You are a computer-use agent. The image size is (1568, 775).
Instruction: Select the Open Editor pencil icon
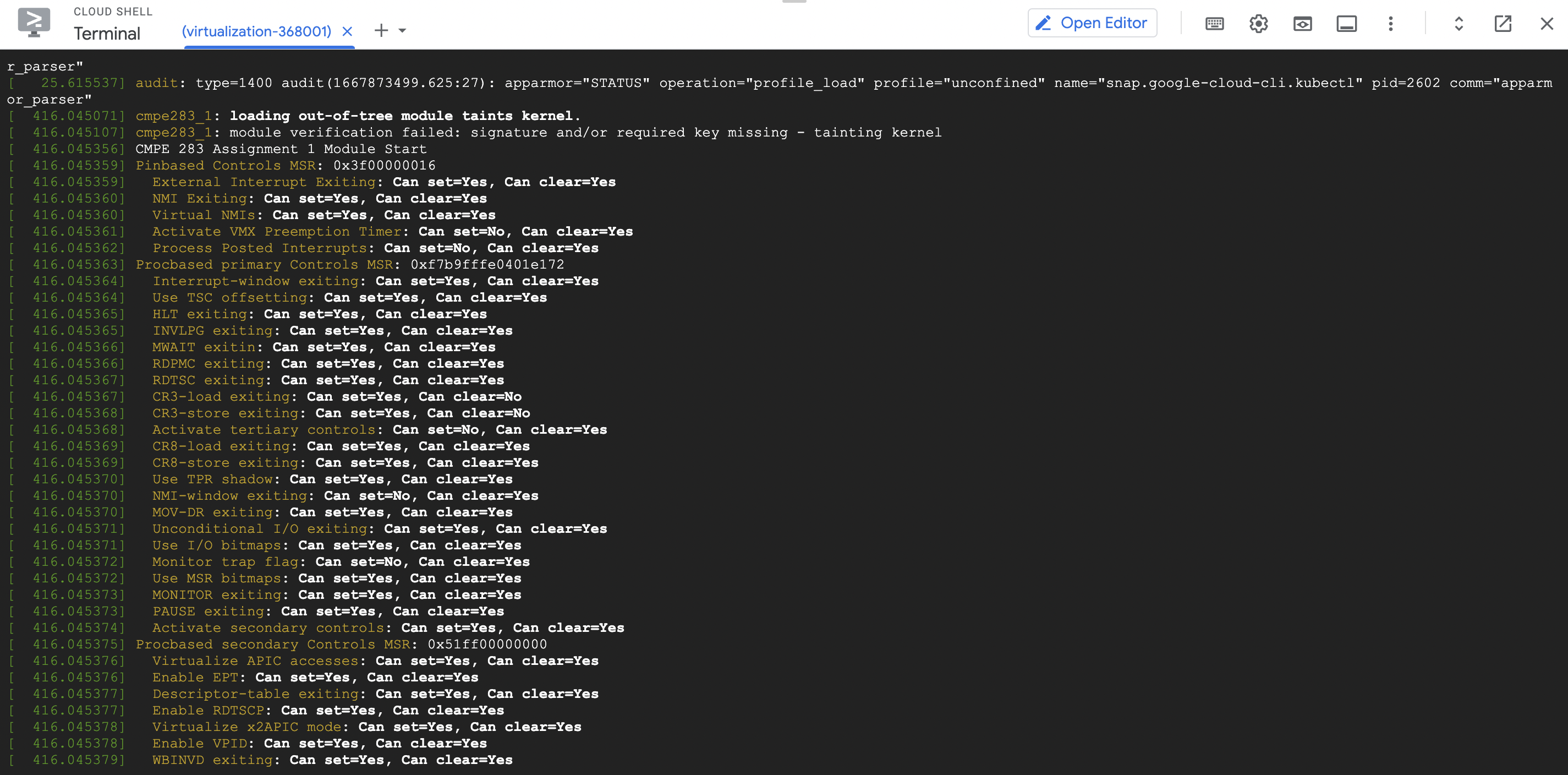point(1043,23)
